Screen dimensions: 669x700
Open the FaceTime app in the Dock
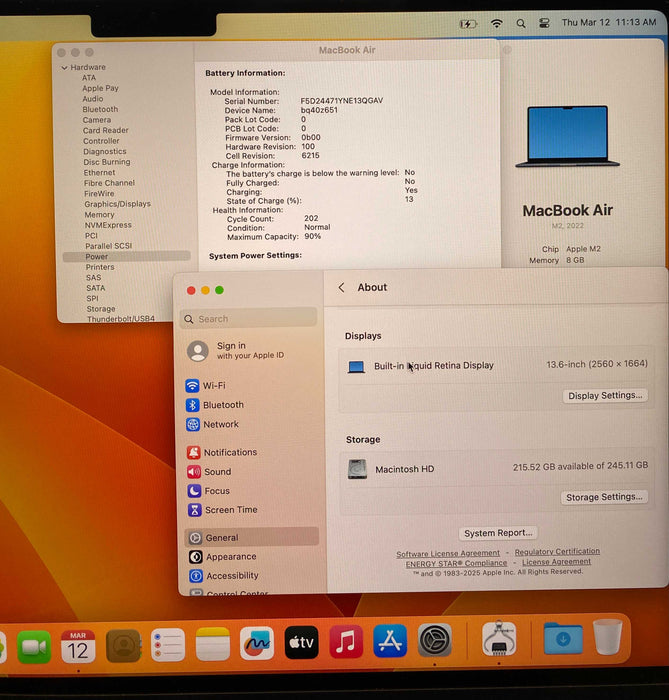[34, 646]
